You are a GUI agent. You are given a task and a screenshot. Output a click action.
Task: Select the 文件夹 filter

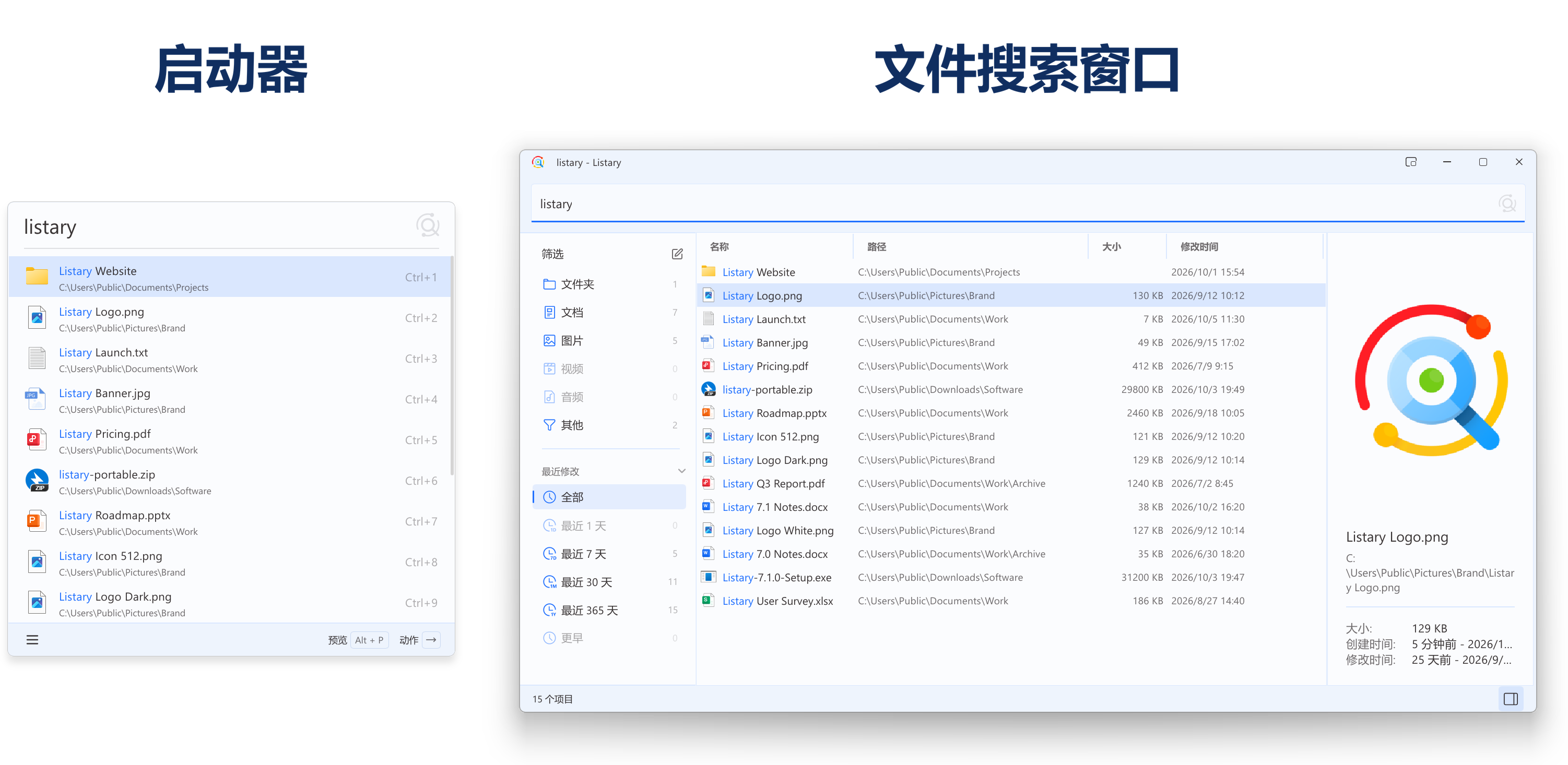pyautogui.click(x=609, y=284)
